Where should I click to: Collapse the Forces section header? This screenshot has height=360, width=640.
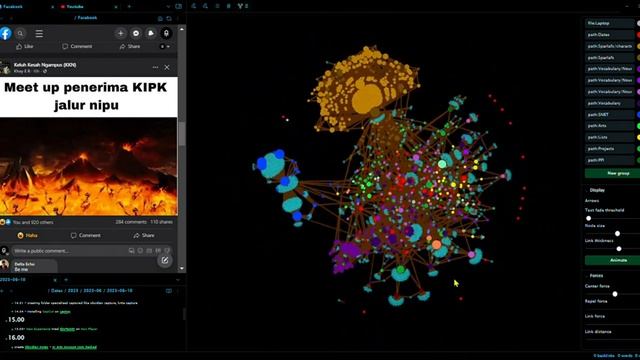[596, 276]
